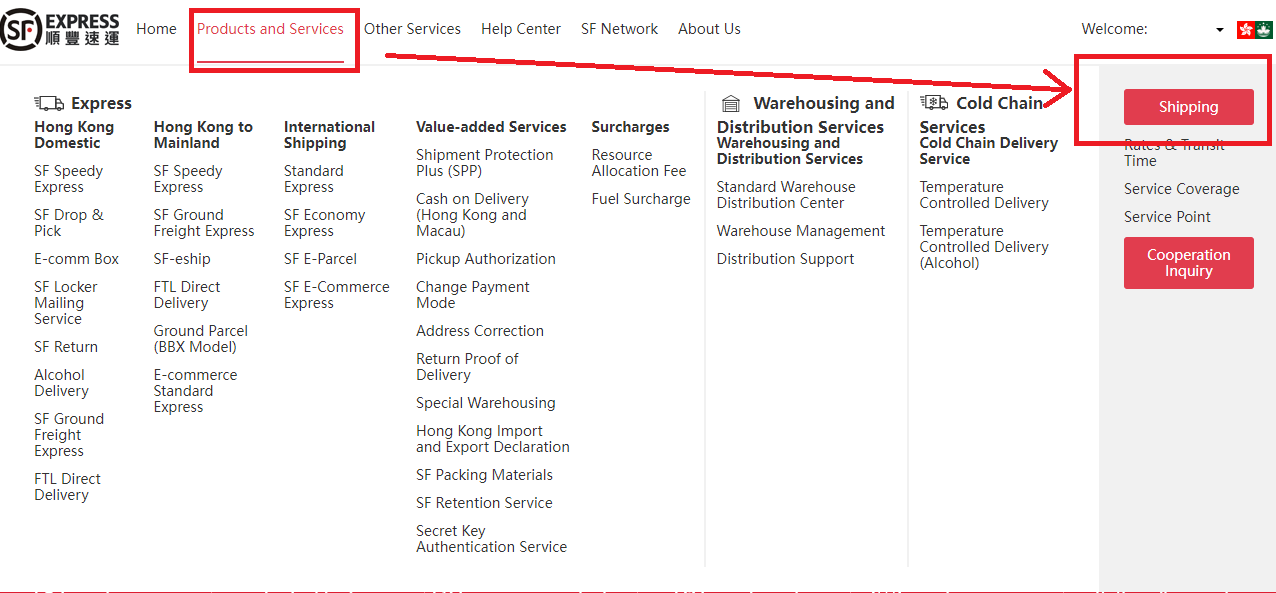This screenshot has height=593, width=1276.
Task: Open the SF Return link
Action: (x=66, y=347)
